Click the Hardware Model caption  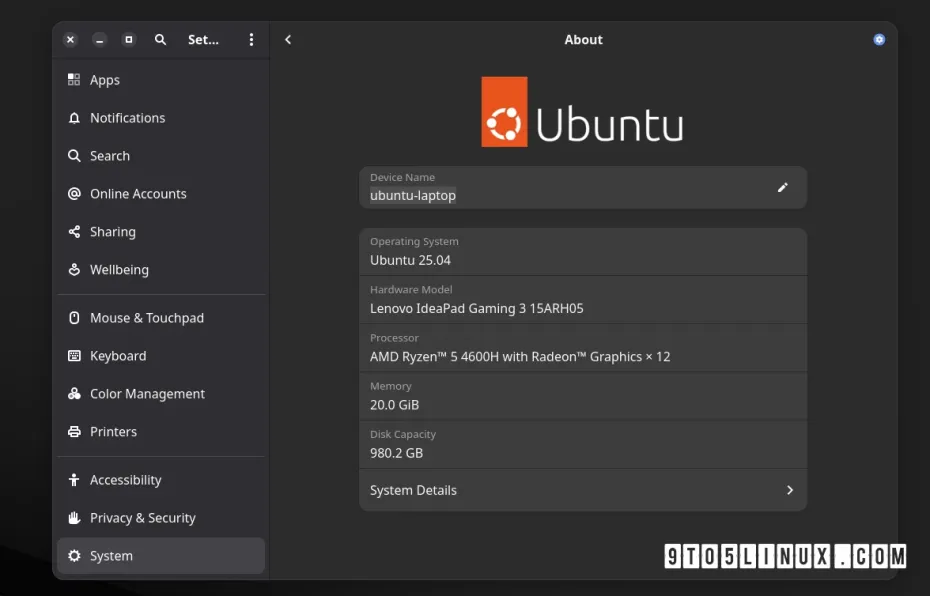point(411,289)
